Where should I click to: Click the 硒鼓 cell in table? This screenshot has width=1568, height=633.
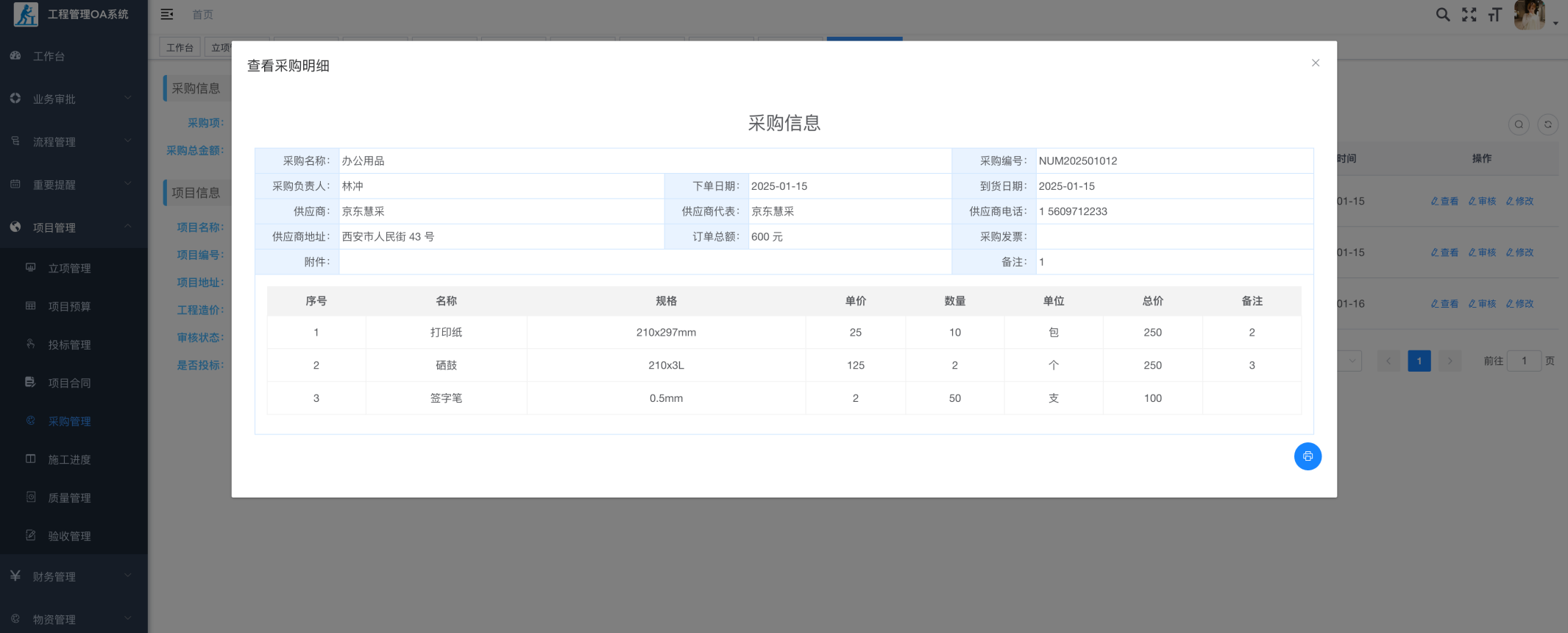tap(446, 366)
